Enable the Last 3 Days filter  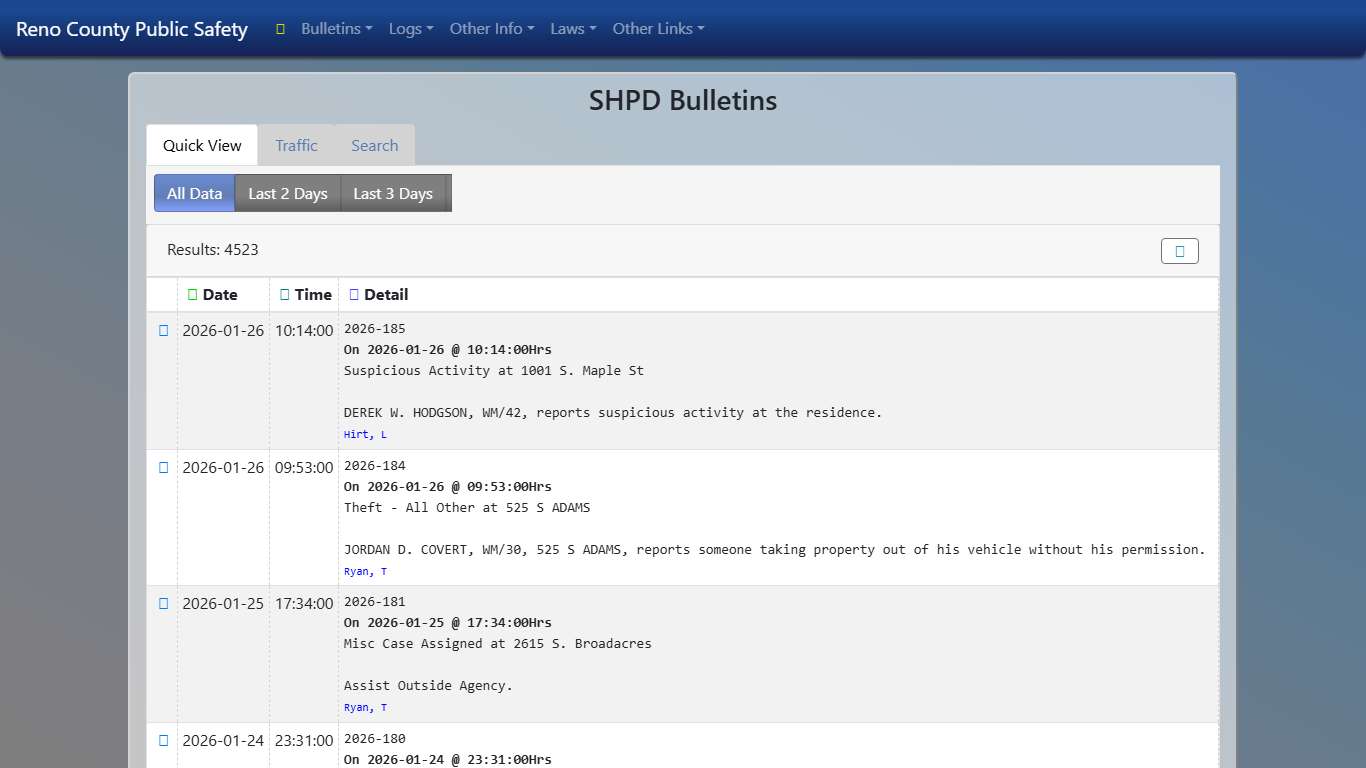click(x=393, y=193)
